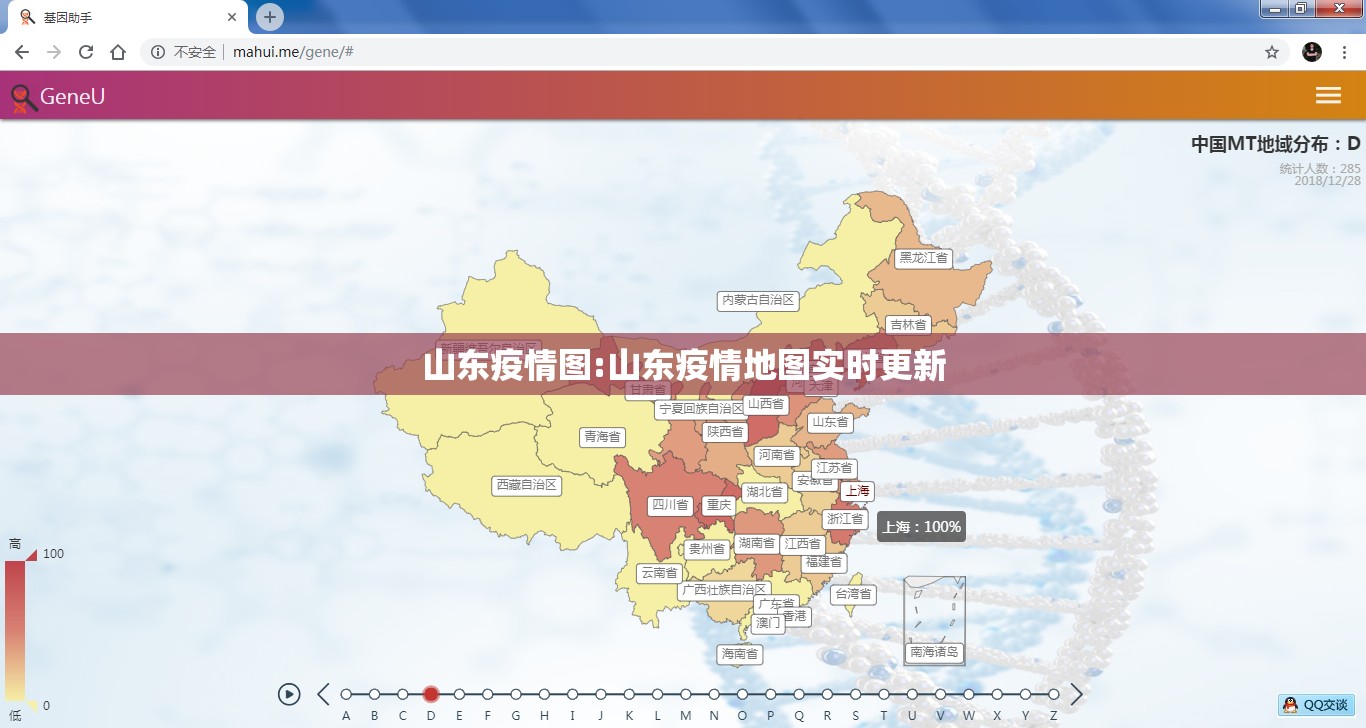Click the 海南省 map label
The image size is (1366, 728).
[740, 654]
